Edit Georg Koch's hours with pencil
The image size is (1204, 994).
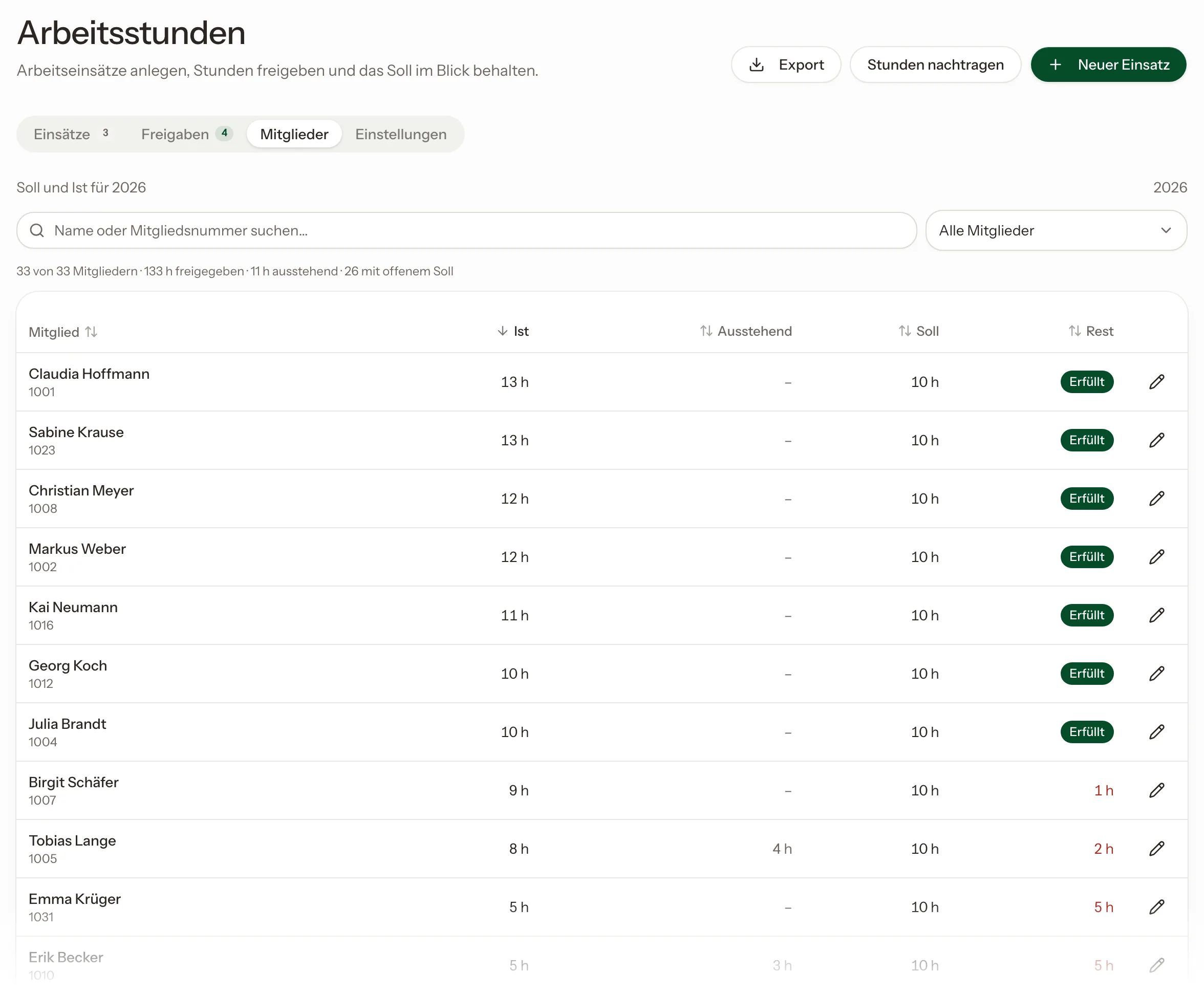(x=1156, y=674)
